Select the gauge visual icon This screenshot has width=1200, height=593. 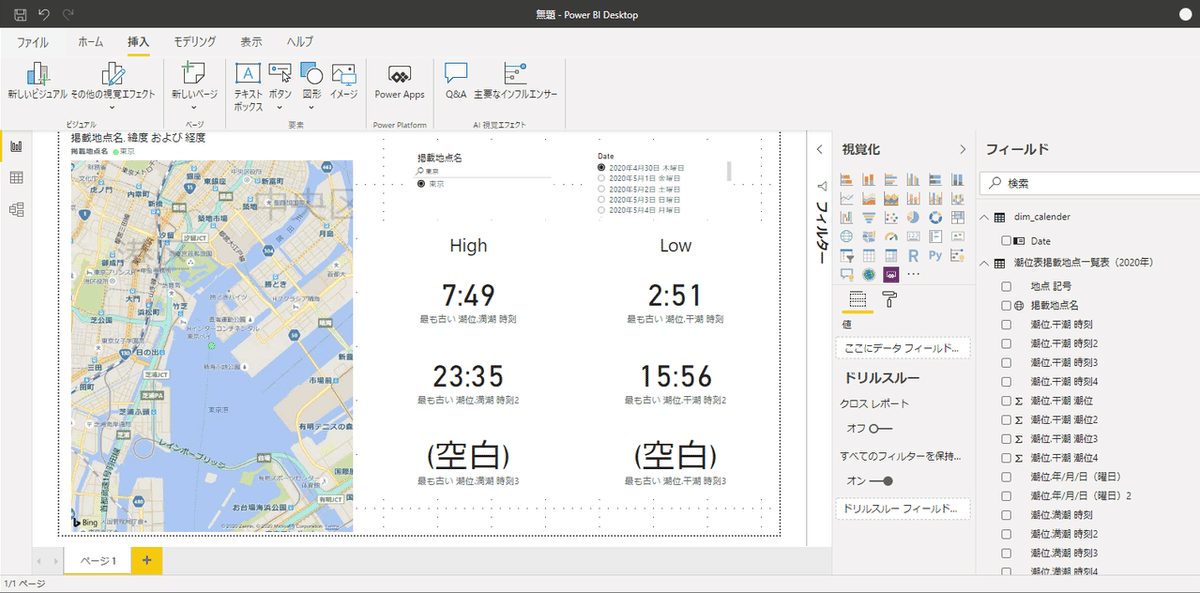(891, 236)
